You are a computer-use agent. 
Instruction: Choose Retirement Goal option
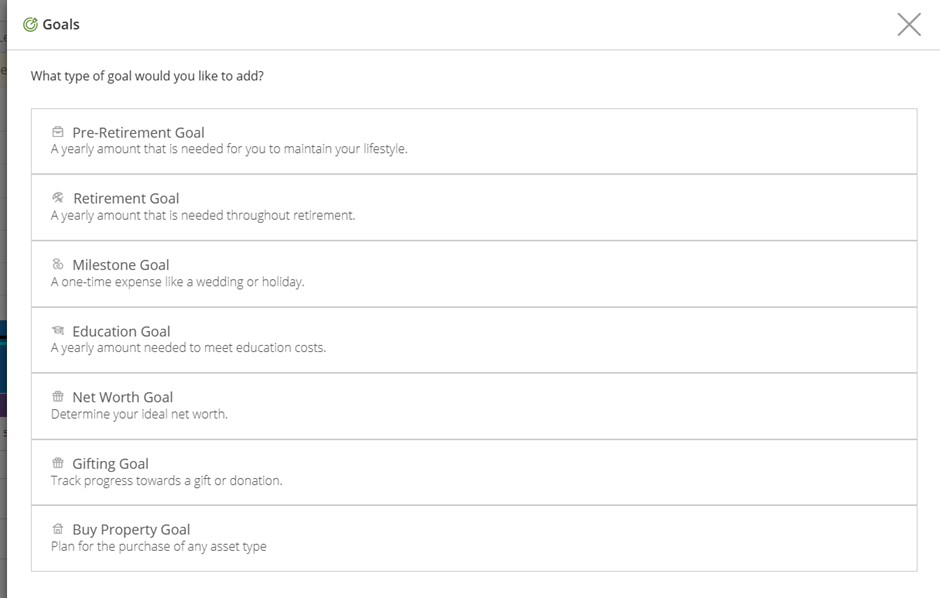(474, 207)
